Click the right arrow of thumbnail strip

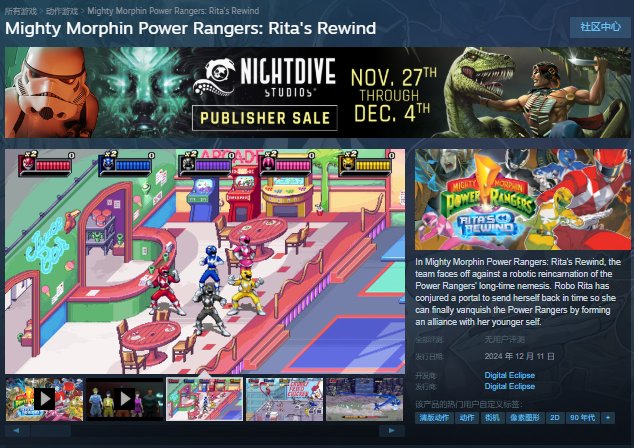pos(391,431)
